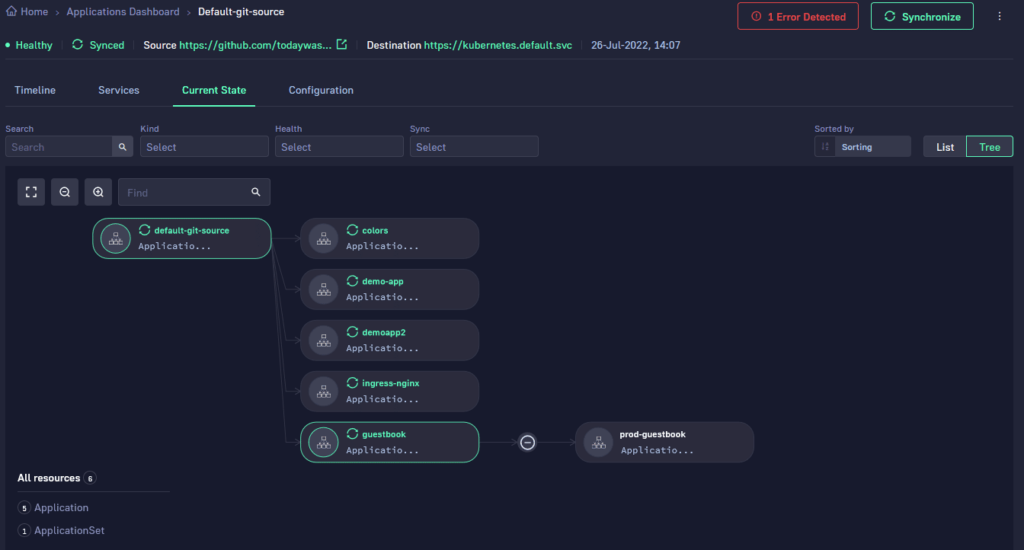Switch to the Timeline tab
Screen dimensions: 1024x550
click(35, 90)
